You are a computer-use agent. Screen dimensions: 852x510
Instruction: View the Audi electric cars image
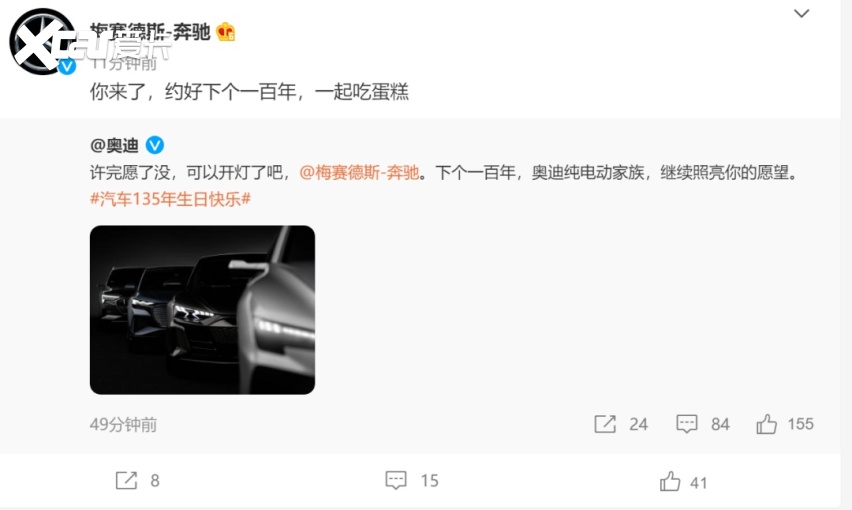202,310
